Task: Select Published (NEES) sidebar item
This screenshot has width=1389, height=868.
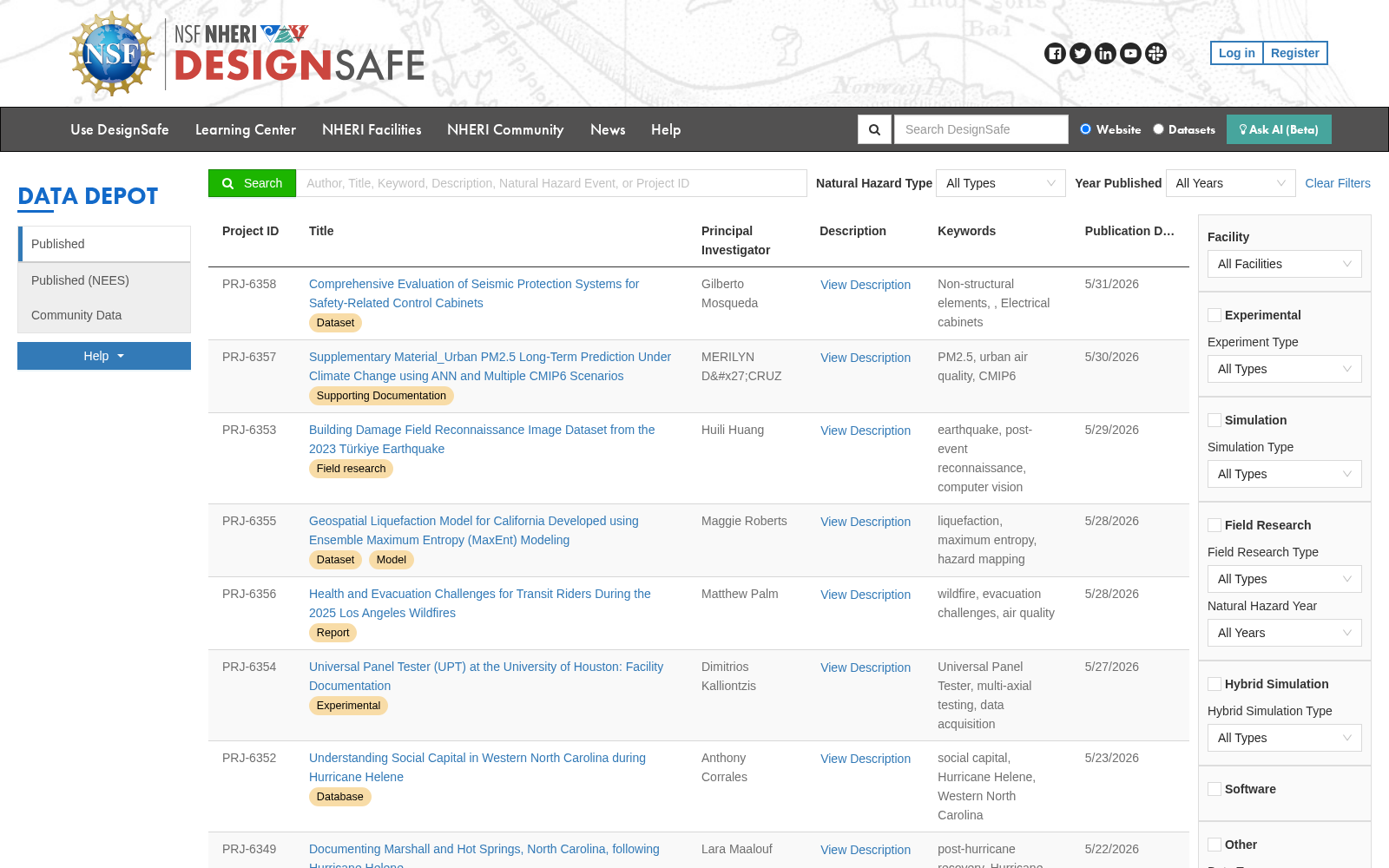Action: (x=104, y=280)
